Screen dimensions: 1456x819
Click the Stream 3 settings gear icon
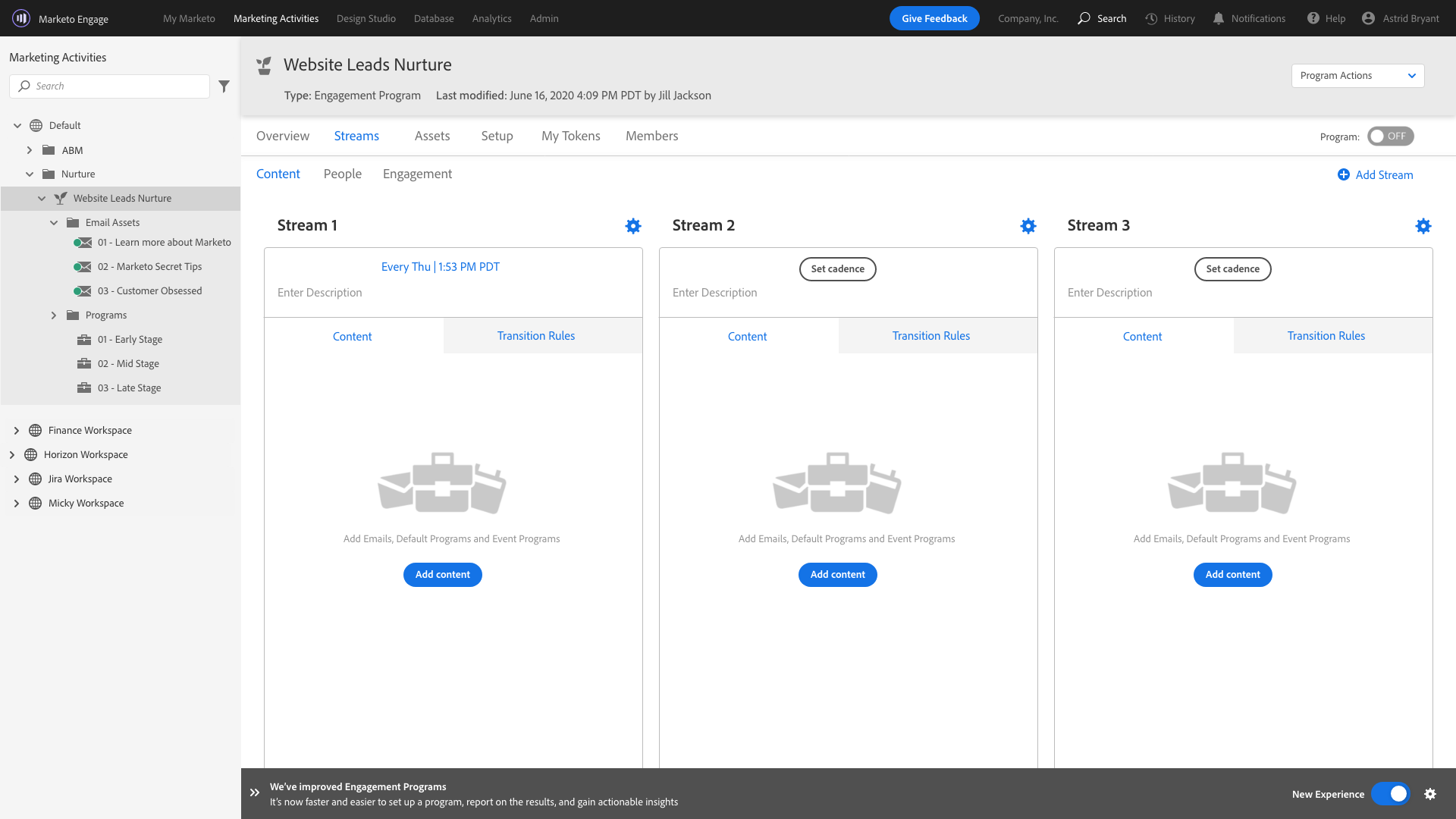coord(1423,226)
